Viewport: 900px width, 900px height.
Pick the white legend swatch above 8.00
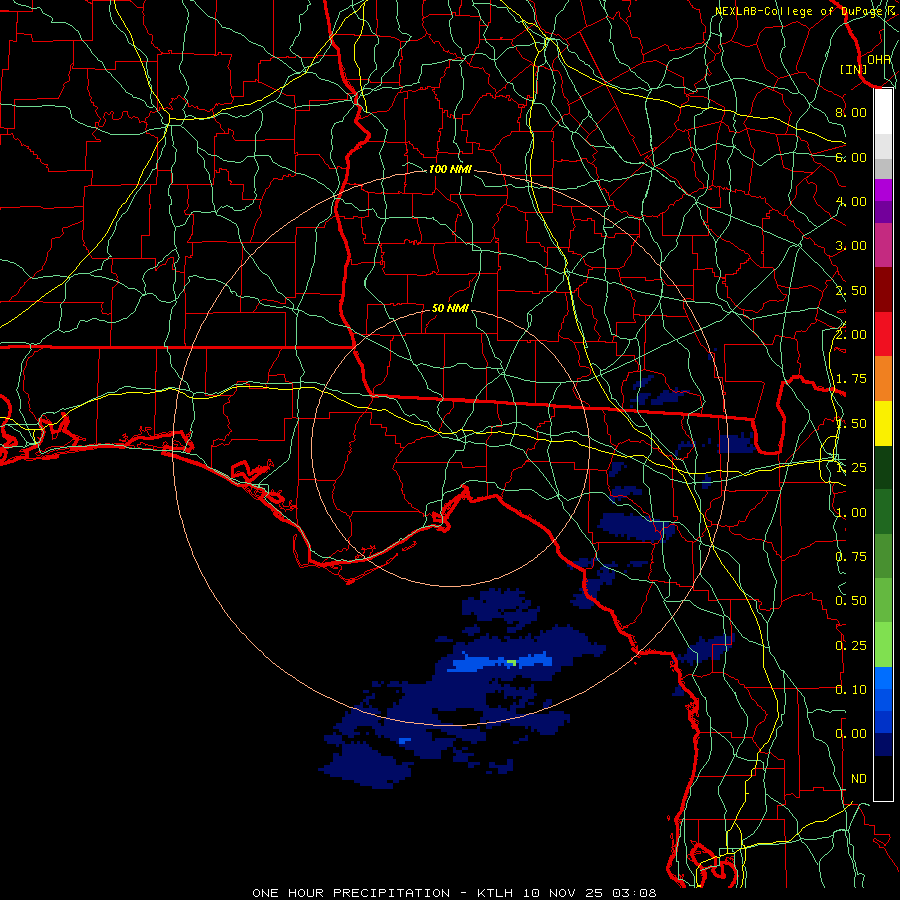point(883,112)
